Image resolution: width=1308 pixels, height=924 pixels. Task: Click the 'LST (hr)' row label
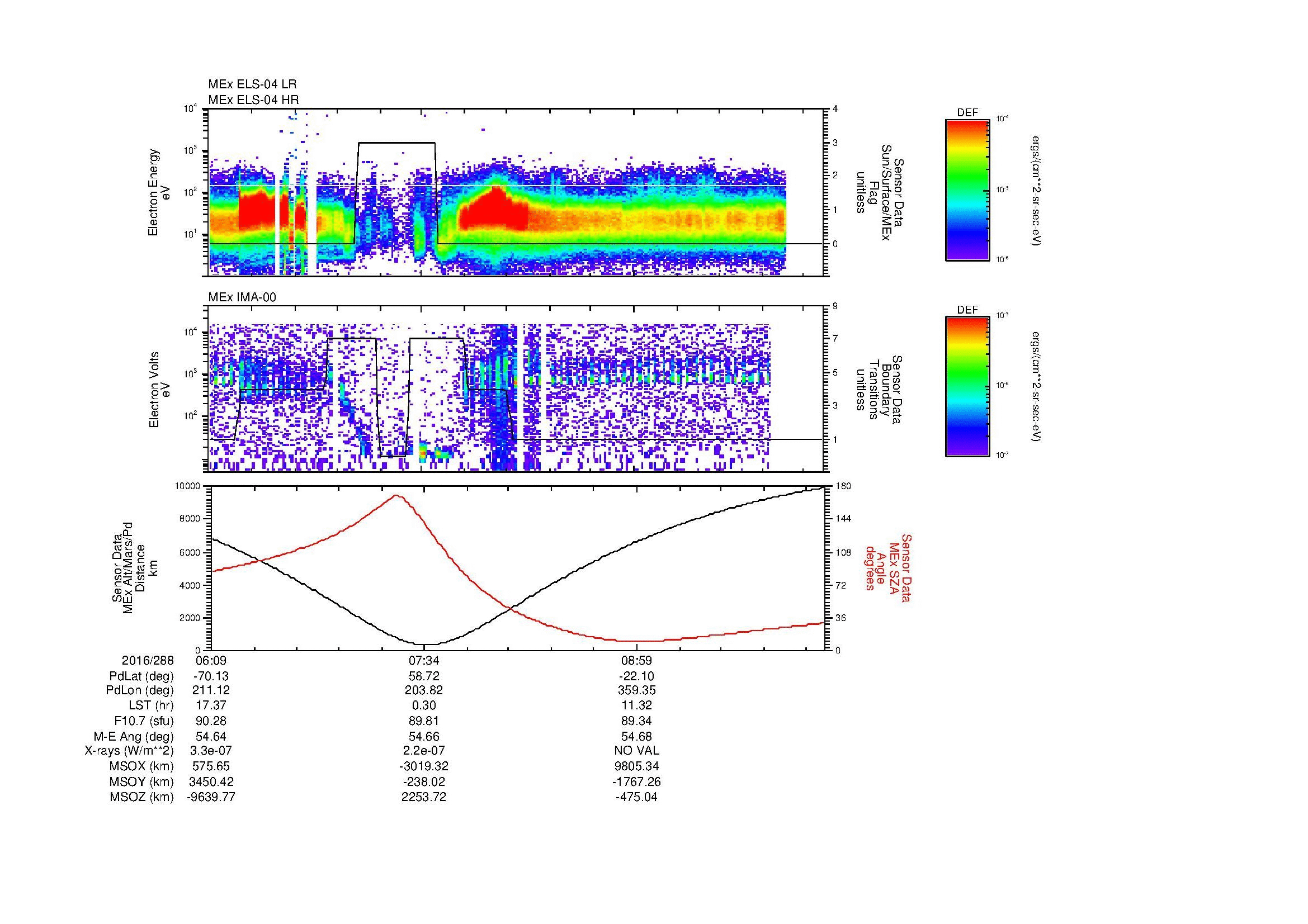pyautogui.click(x=151, y=705)
